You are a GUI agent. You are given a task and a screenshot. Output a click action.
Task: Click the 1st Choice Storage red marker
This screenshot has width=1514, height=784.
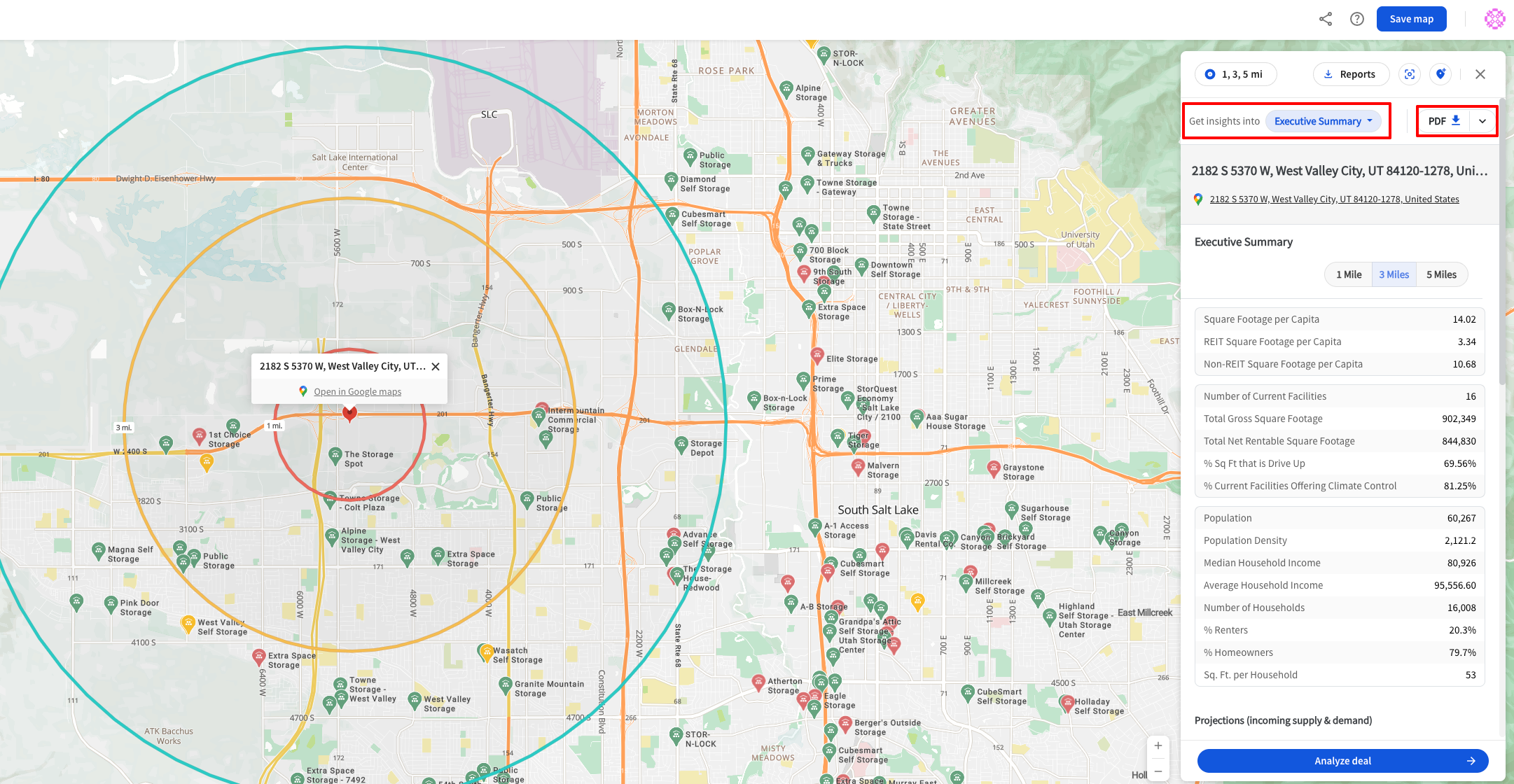click(200, 436)
